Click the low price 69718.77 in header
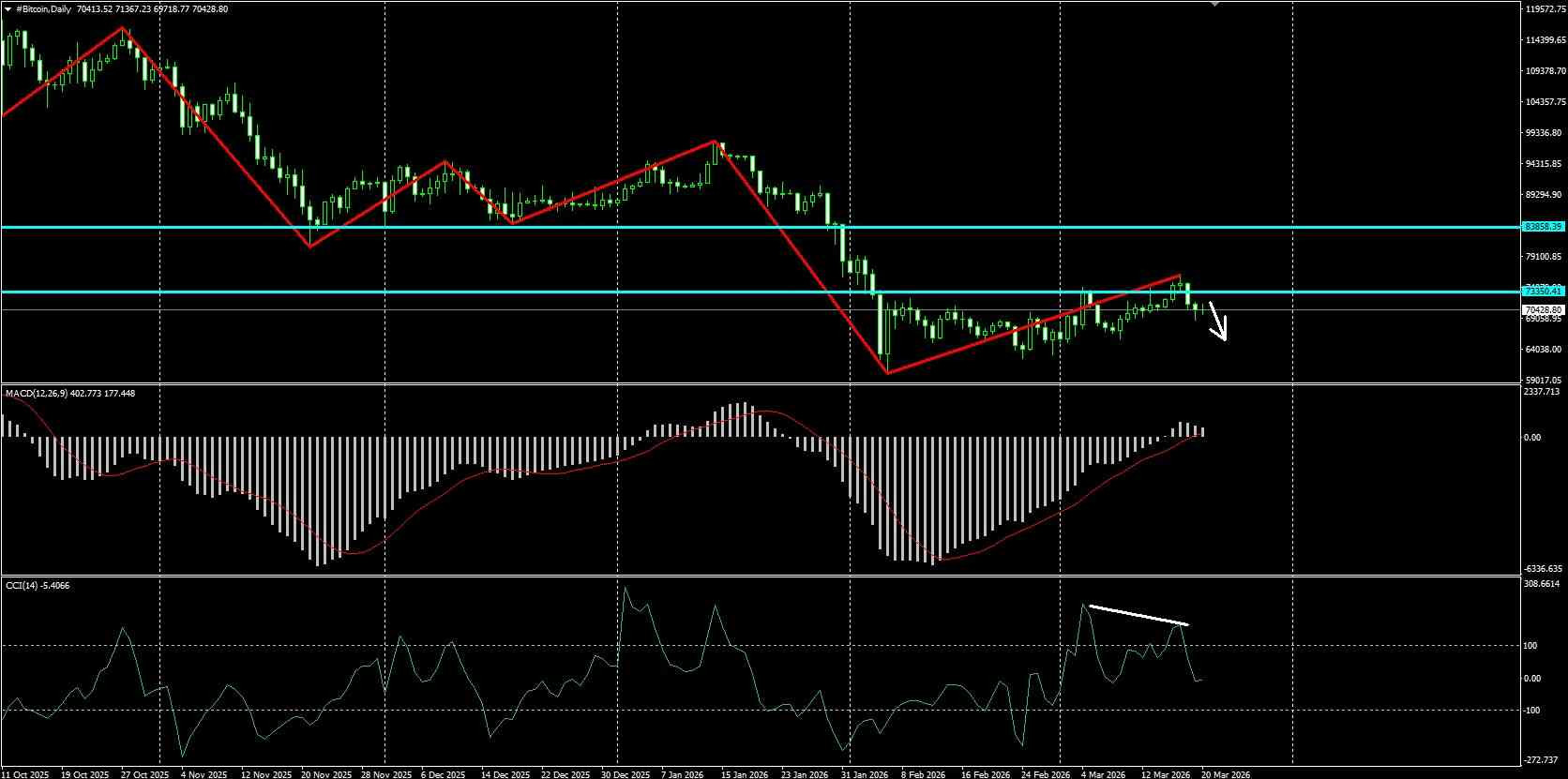The width and height of the screenshot is (1568, 779). tap(173, 9)
